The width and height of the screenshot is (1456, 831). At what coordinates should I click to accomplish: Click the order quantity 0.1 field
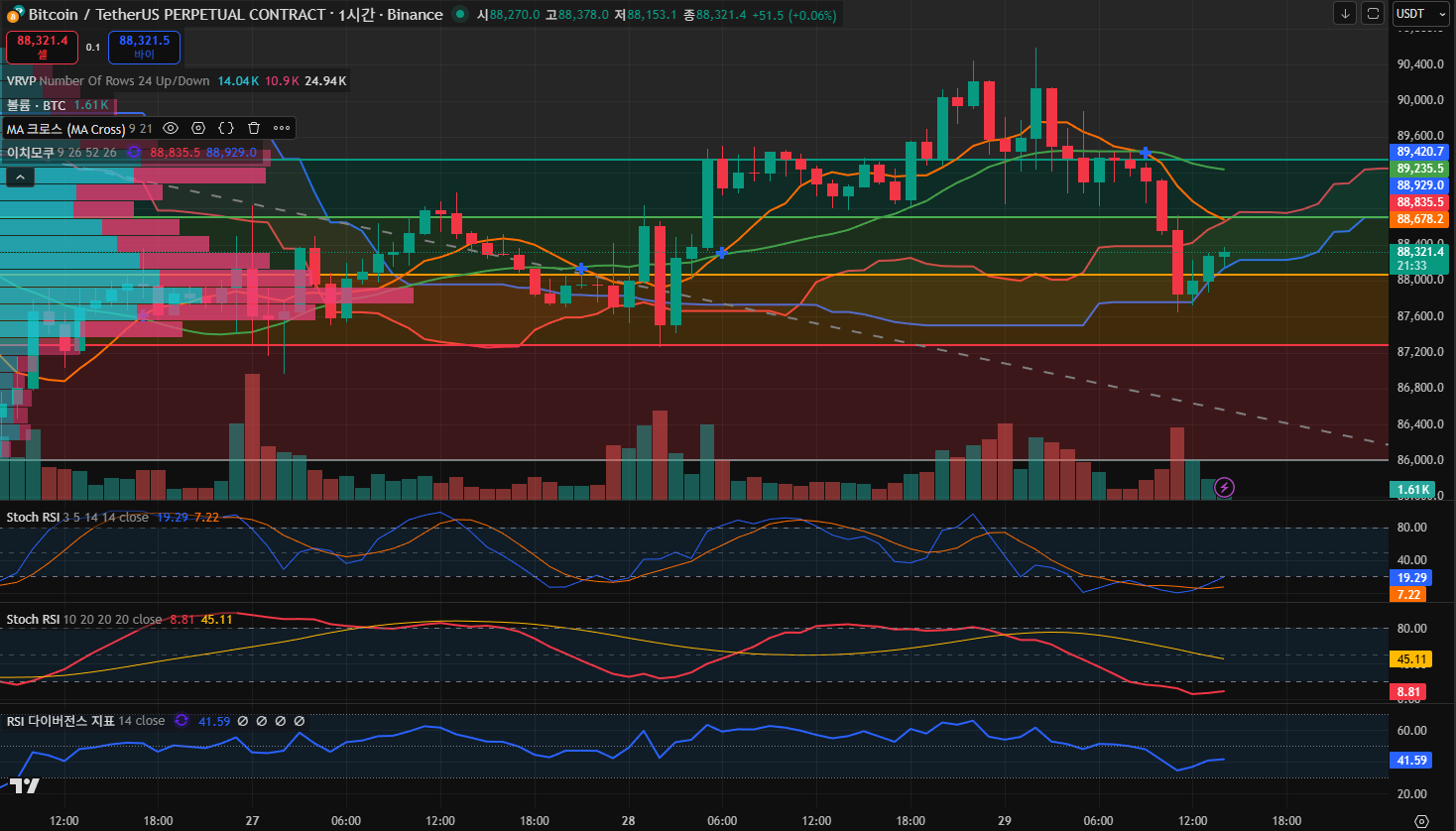[x=93, y=47]
